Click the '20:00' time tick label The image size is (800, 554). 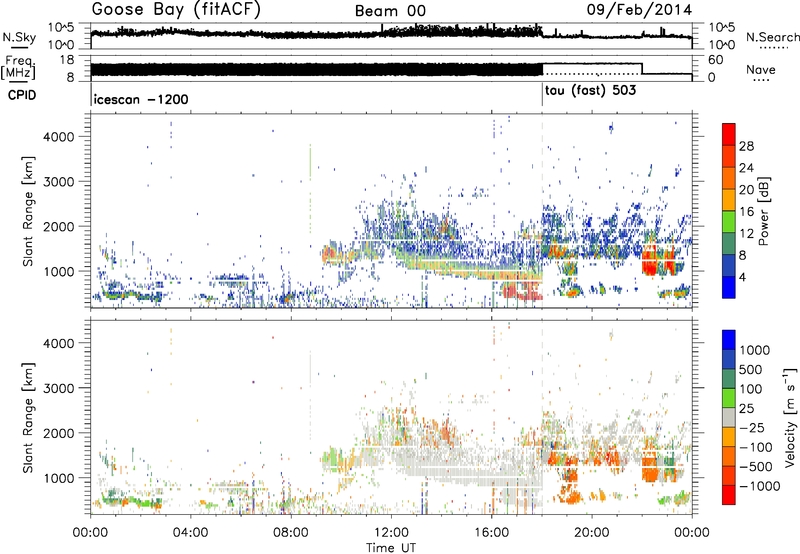[591, 533]
